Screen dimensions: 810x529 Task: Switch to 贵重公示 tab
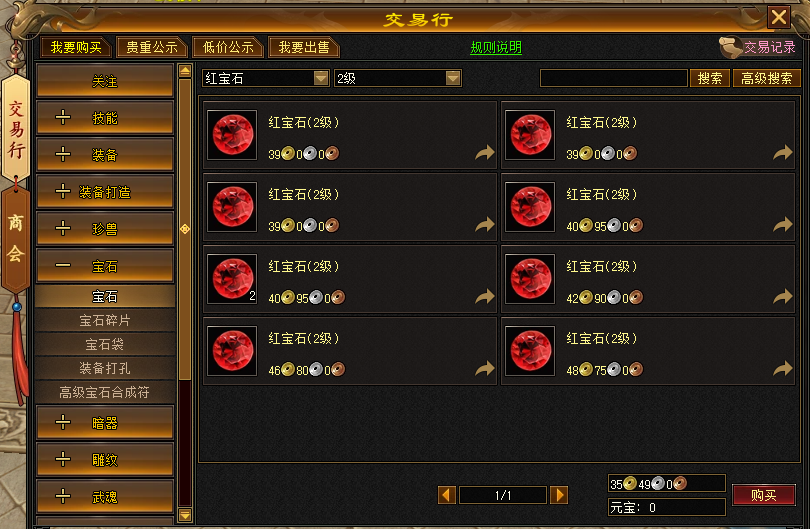152,48
